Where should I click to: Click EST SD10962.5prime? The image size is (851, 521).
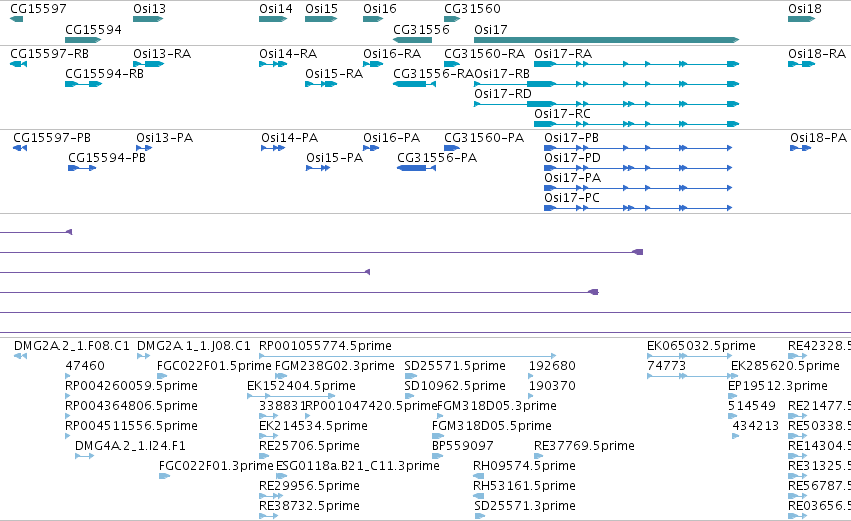pyautogui.click(x=455, y=386)
